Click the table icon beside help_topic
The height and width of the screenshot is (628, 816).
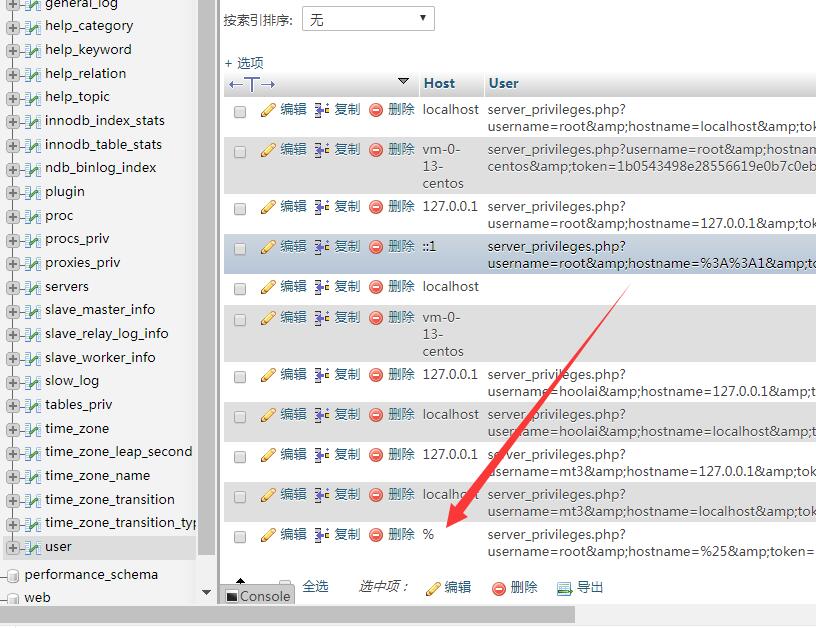tap(33, 97)
